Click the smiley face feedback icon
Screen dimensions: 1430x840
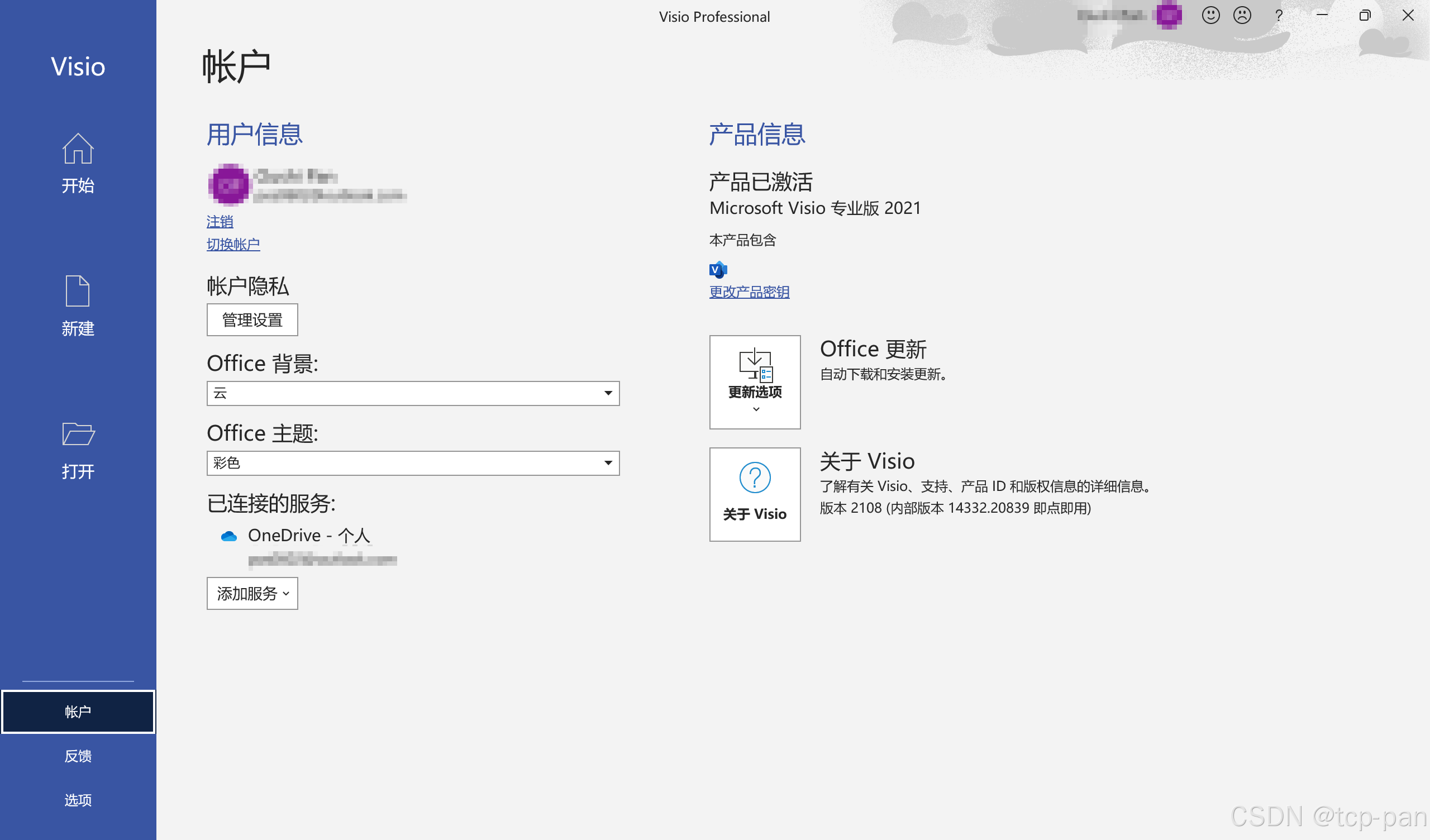(x=1210, y=15)
